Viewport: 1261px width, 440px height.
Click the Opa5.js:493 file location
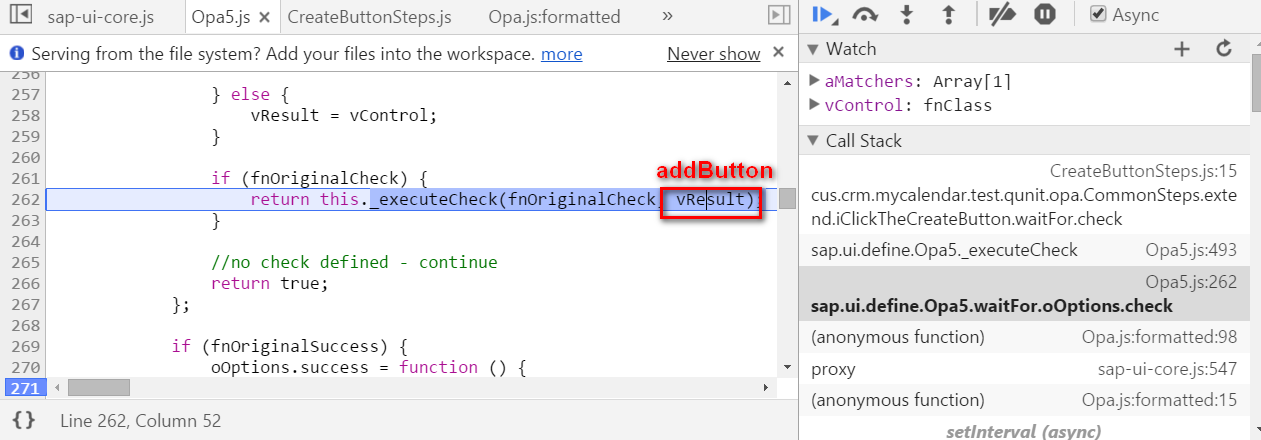(x=1191, y=250)
